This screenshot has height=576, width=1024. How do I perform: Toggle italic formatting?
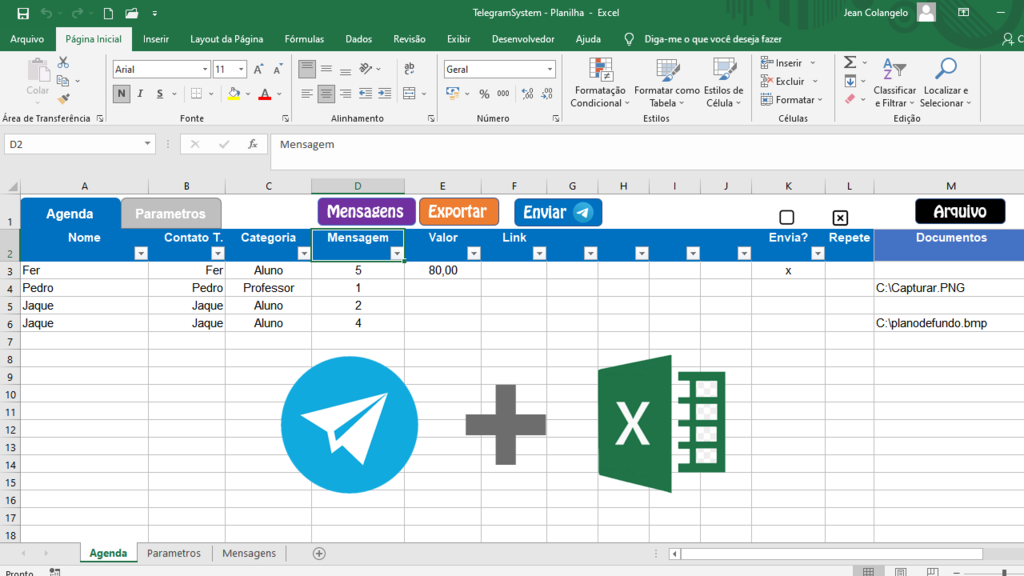click(x=140, y=94)
